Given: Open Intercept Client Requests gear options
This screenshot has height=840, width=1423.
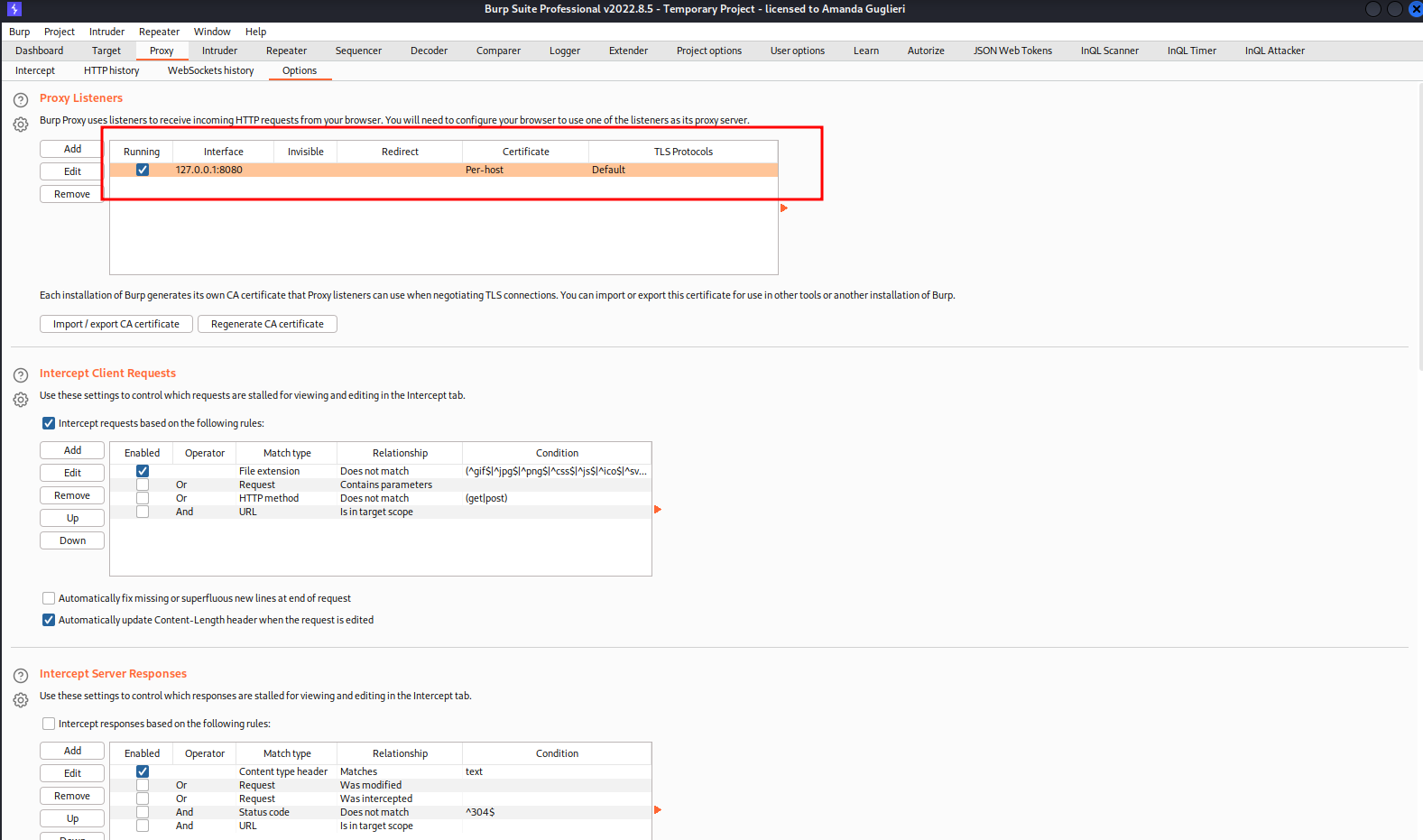Looking at the screenshot, I should tap(21, 400).
